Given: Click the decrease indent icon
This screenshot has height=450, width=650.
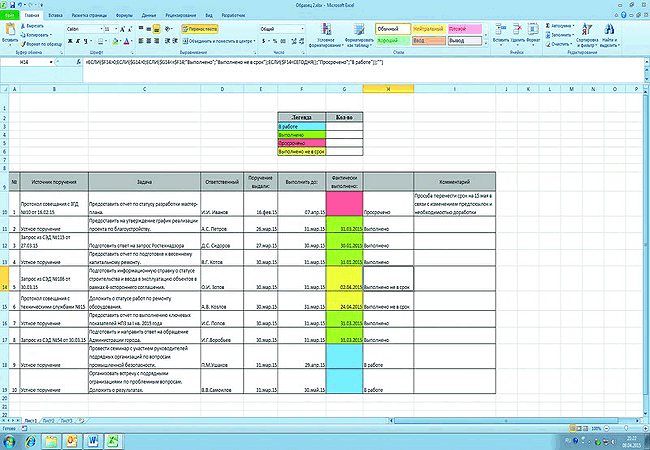Looking at the screenshot, I should pos(167,41).
